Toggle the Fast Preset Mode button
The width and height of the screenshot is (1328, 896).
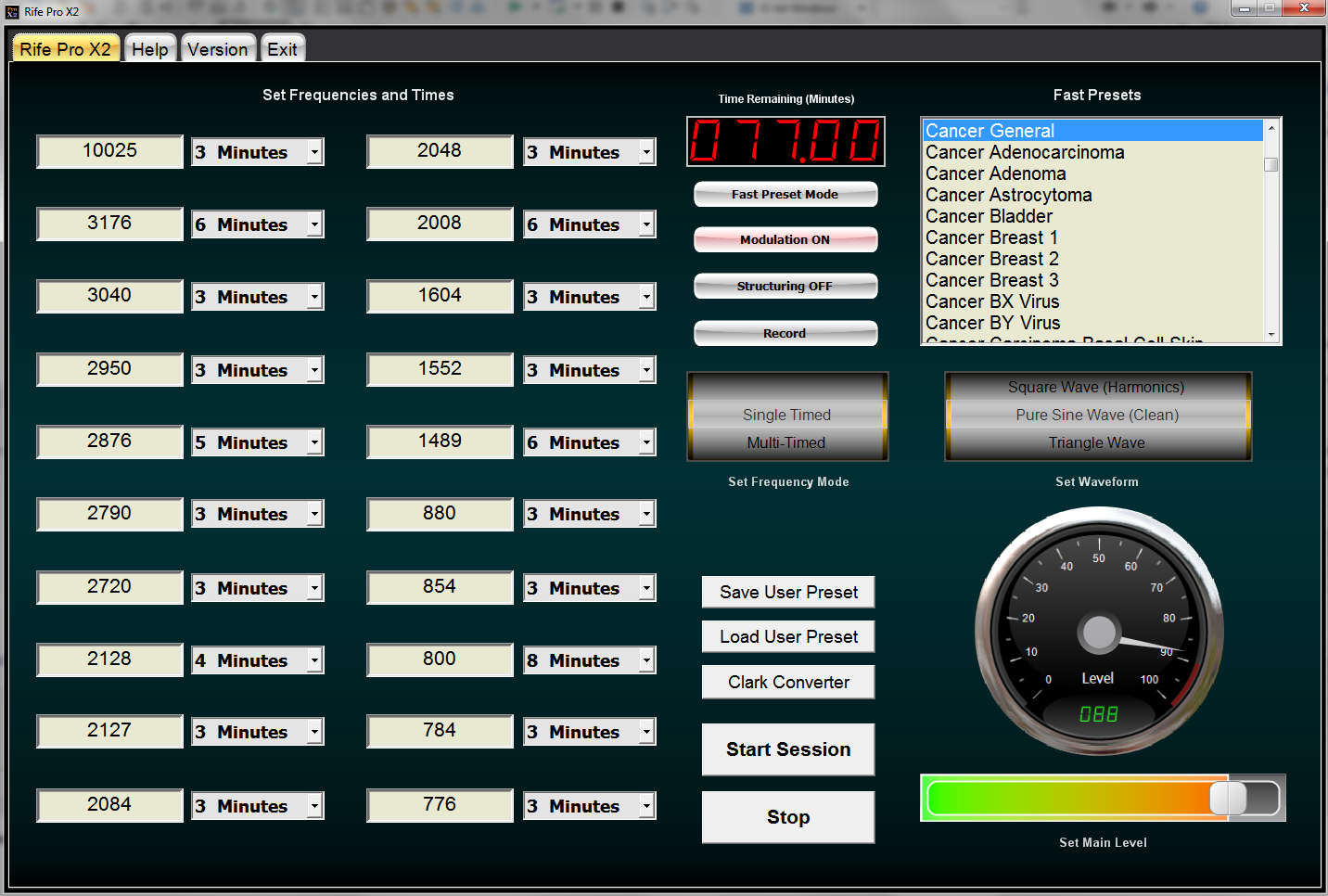coord(785,194)
